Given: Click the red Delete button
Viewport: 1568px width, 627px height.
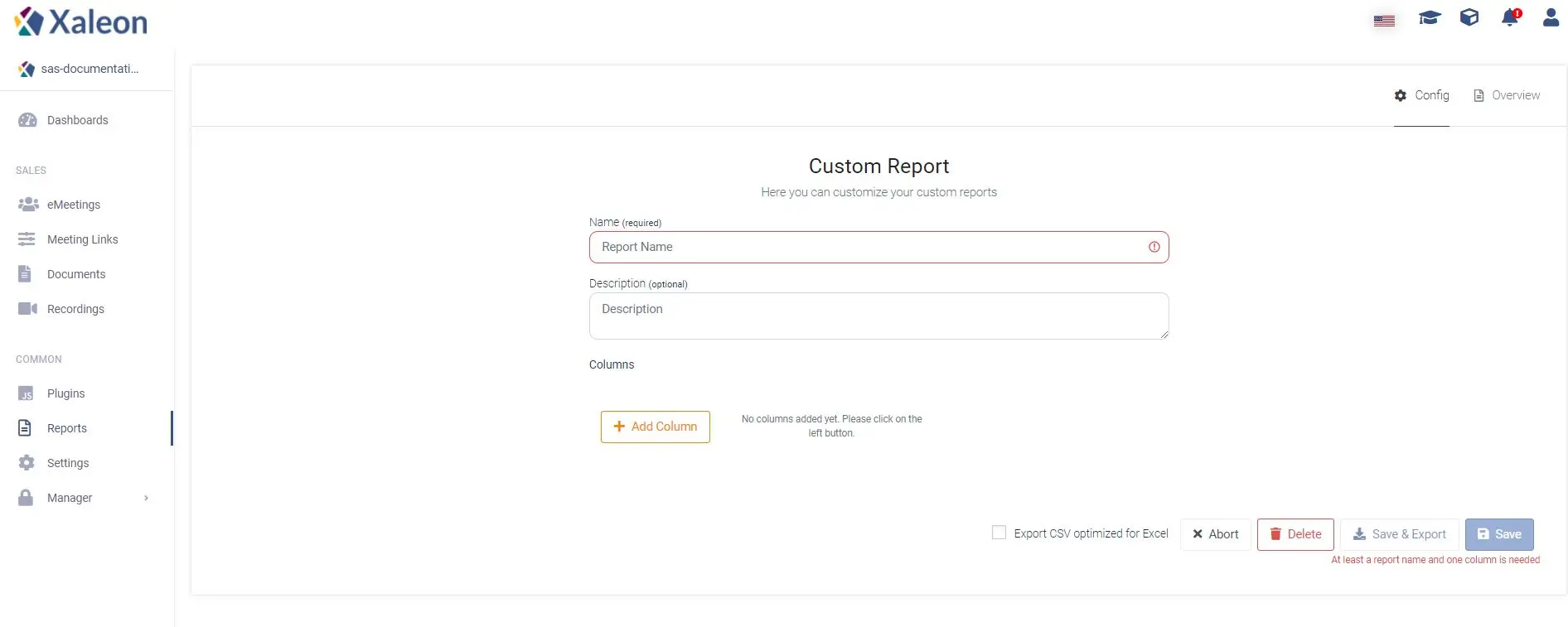Looking at the screenshot, I should 1295,534.
